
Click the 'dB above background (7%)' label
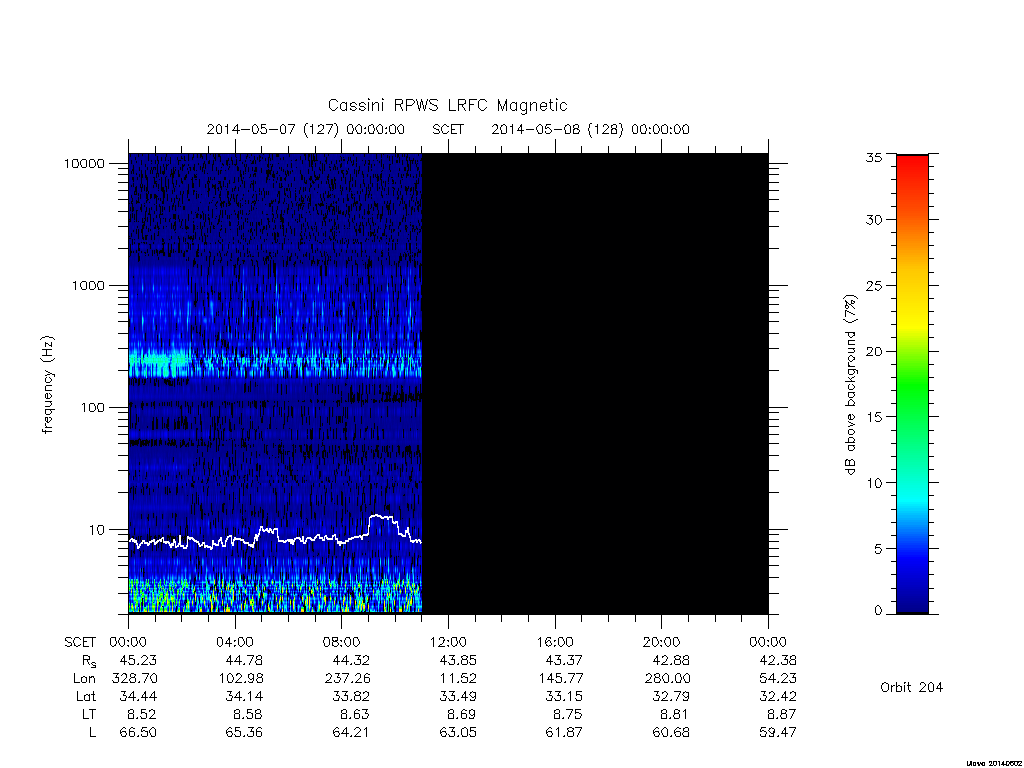850,385
